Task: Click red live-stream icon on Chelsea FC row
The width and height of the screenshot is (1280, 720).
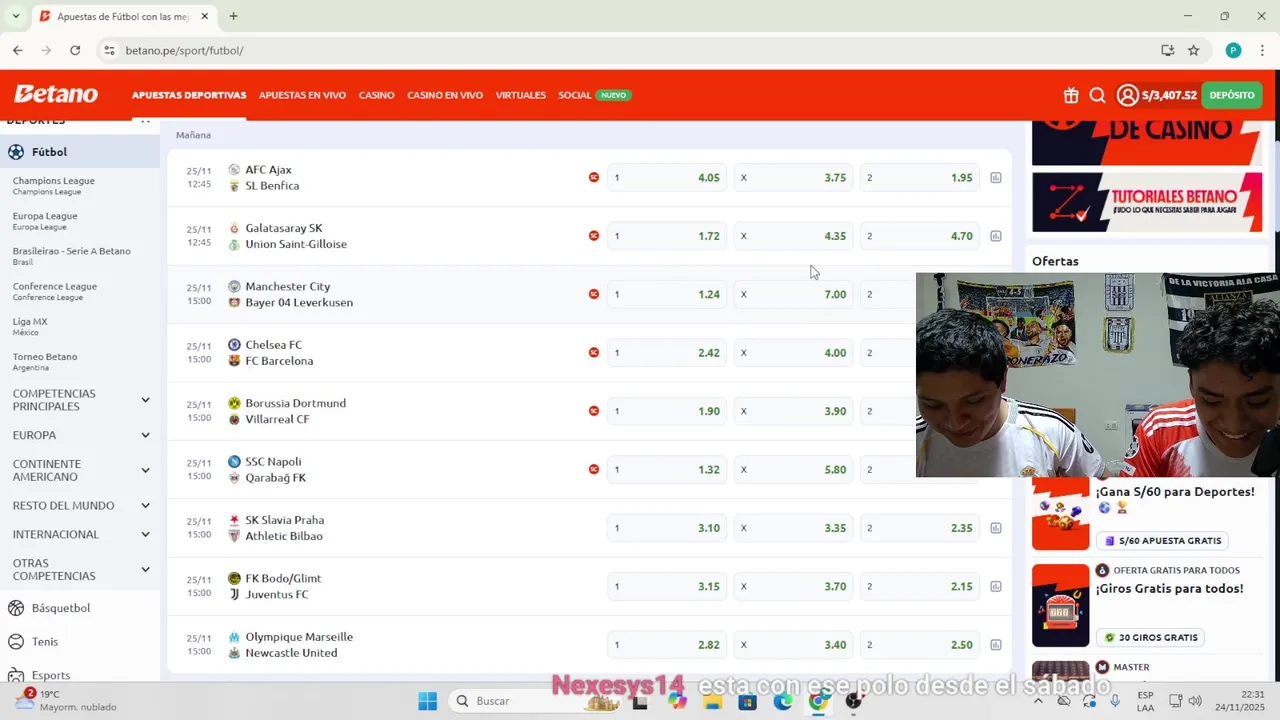Action: point(594,352)
